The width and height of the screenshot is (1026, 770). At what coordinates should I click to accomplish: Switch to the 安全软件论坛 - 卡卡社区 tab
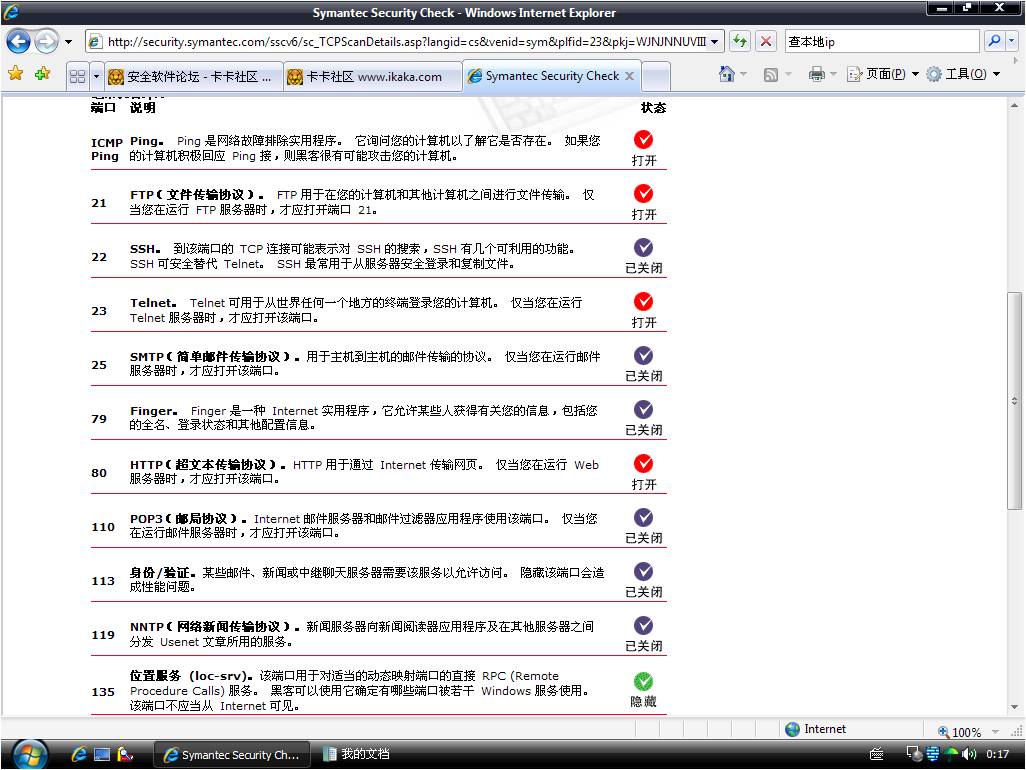(193, 77)
